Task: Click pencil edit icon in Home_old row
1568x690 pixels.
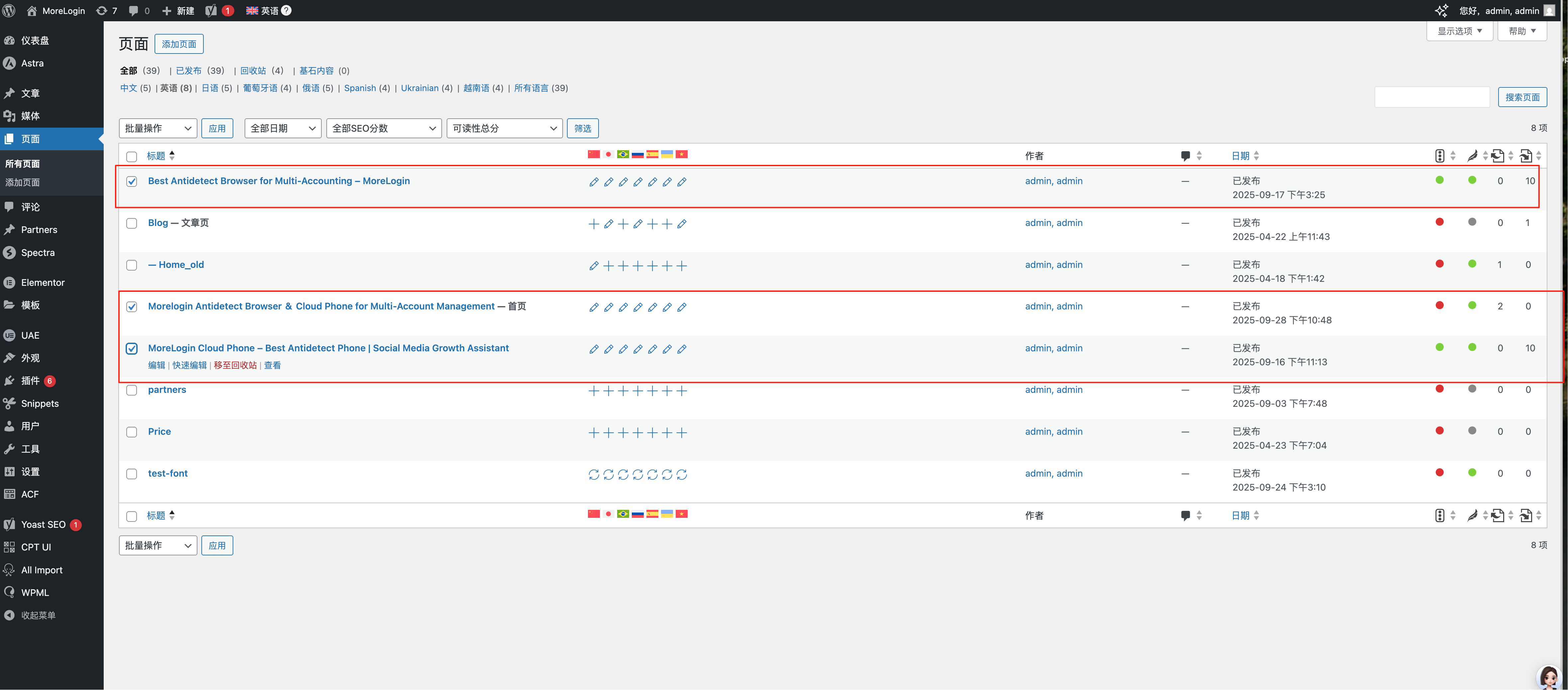Action: pos(594,266)
